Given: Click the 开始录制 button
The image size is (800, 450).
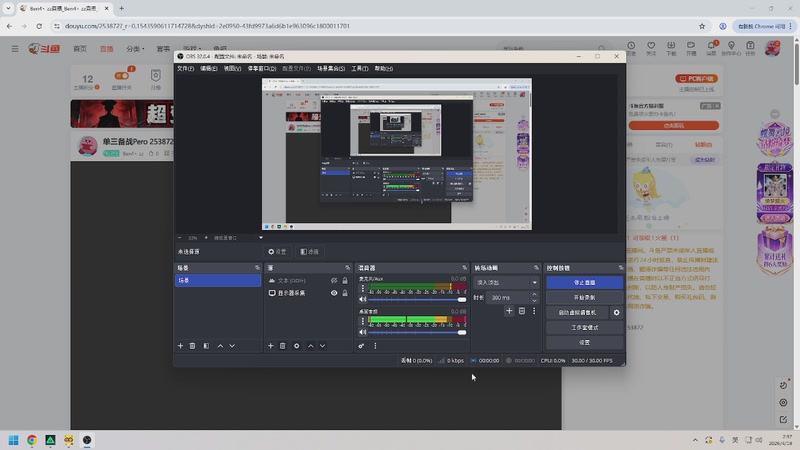Looking at the screenshot, I should pyautogui.click(x=584, y=297).
